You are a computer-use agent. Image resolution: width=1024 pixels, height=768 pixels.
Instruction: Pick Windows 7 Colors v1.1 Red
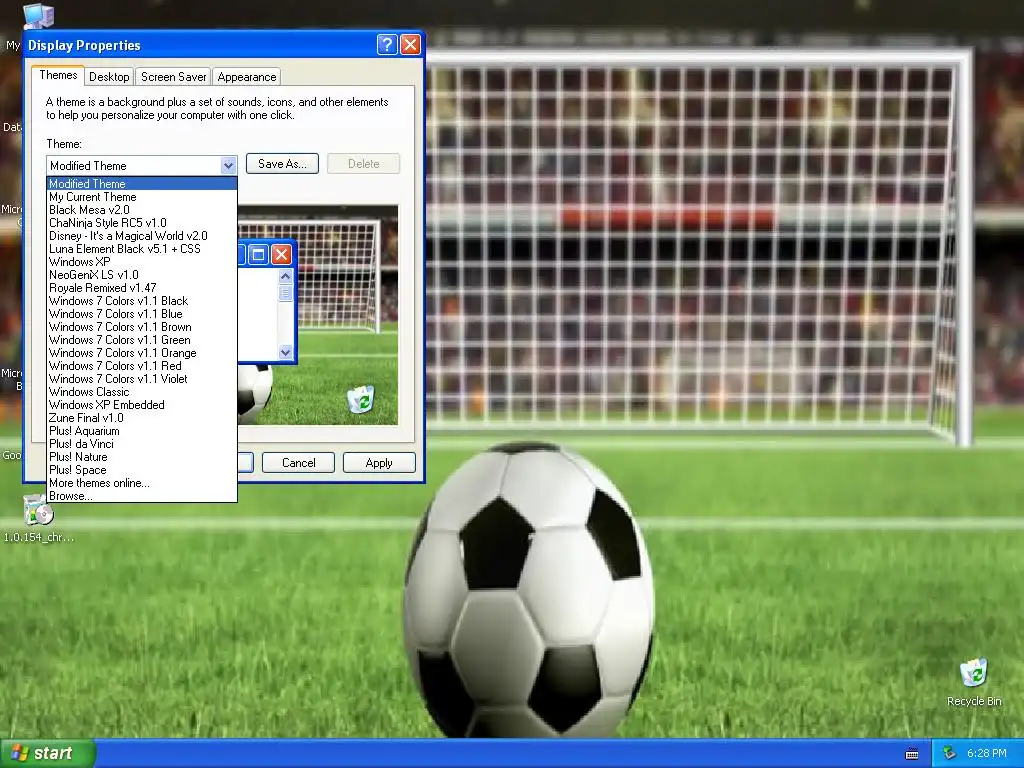pyautogui.click(x=142, y=366)
